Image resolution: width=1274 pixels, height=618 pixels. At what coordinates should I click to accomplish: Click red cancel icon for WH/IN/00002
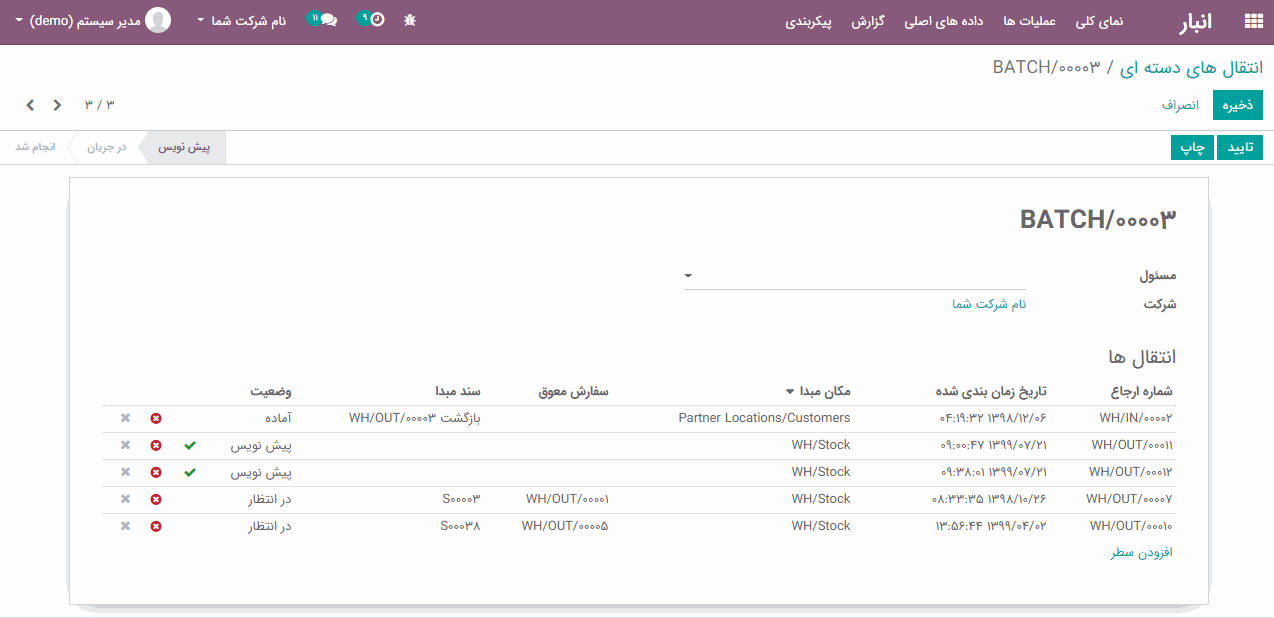point(156,418)
